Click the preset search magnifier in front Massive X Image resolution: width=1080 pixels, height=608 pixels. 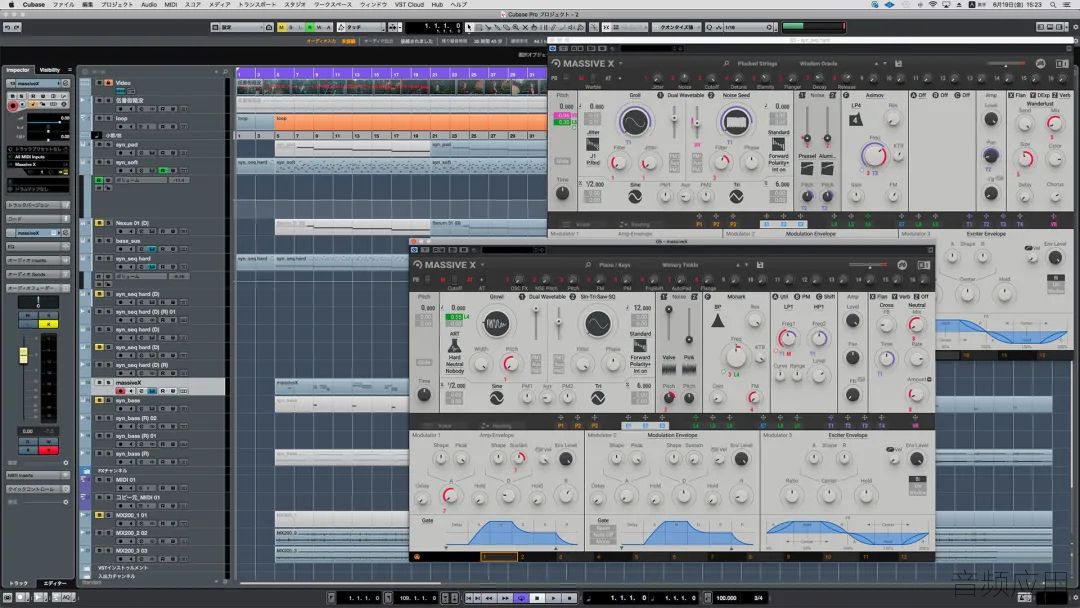click(588, 265)
